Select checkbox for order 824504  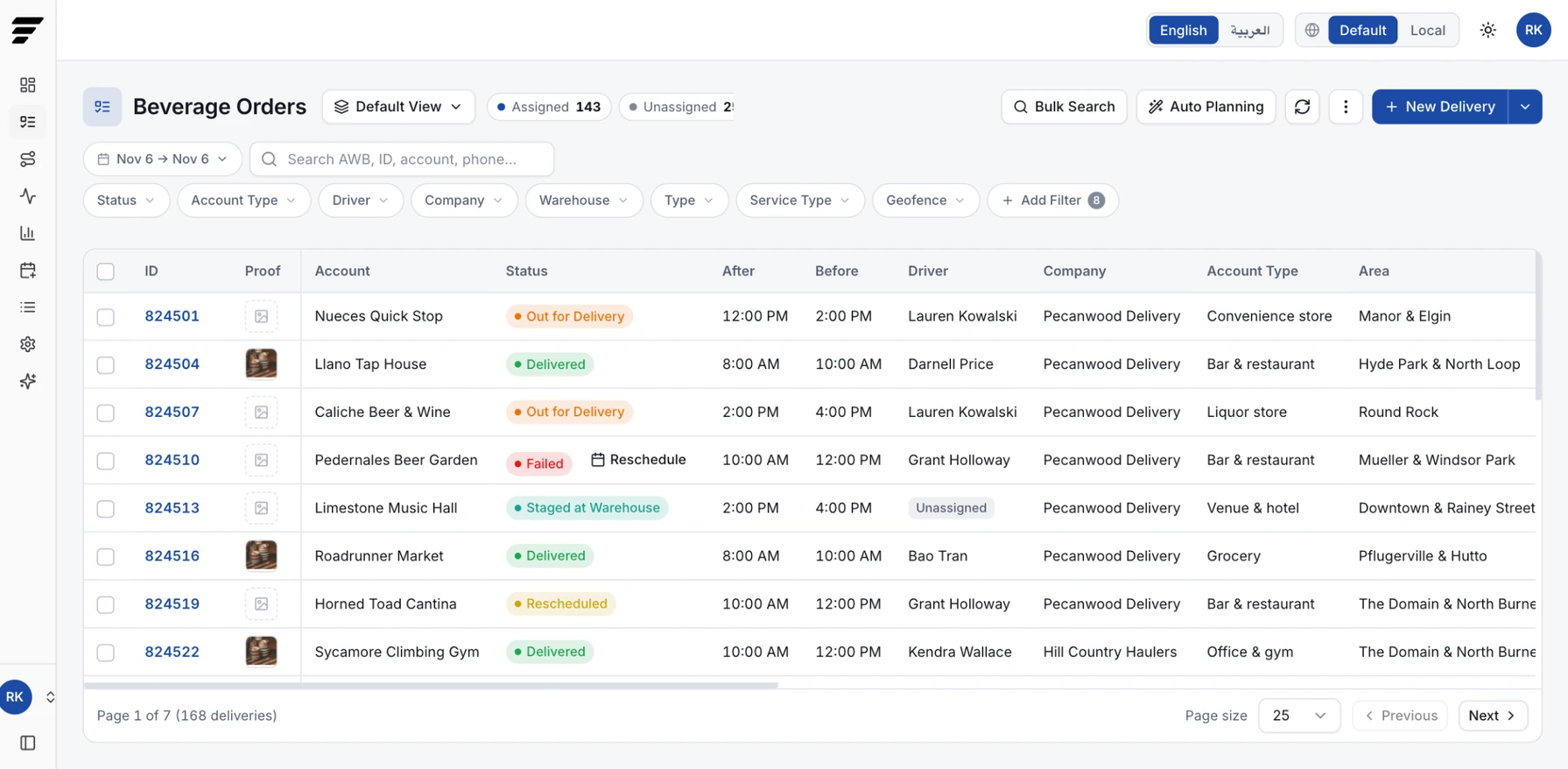pyautogui.click(x=106, y=365)
